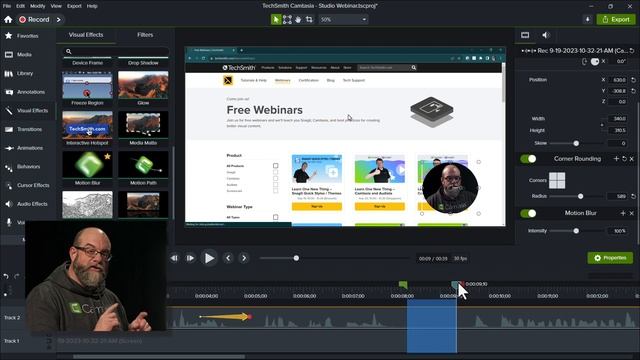Screen dimensions: 640x360
Task: Click the download icon beside Export
Action: click(587, 19)
